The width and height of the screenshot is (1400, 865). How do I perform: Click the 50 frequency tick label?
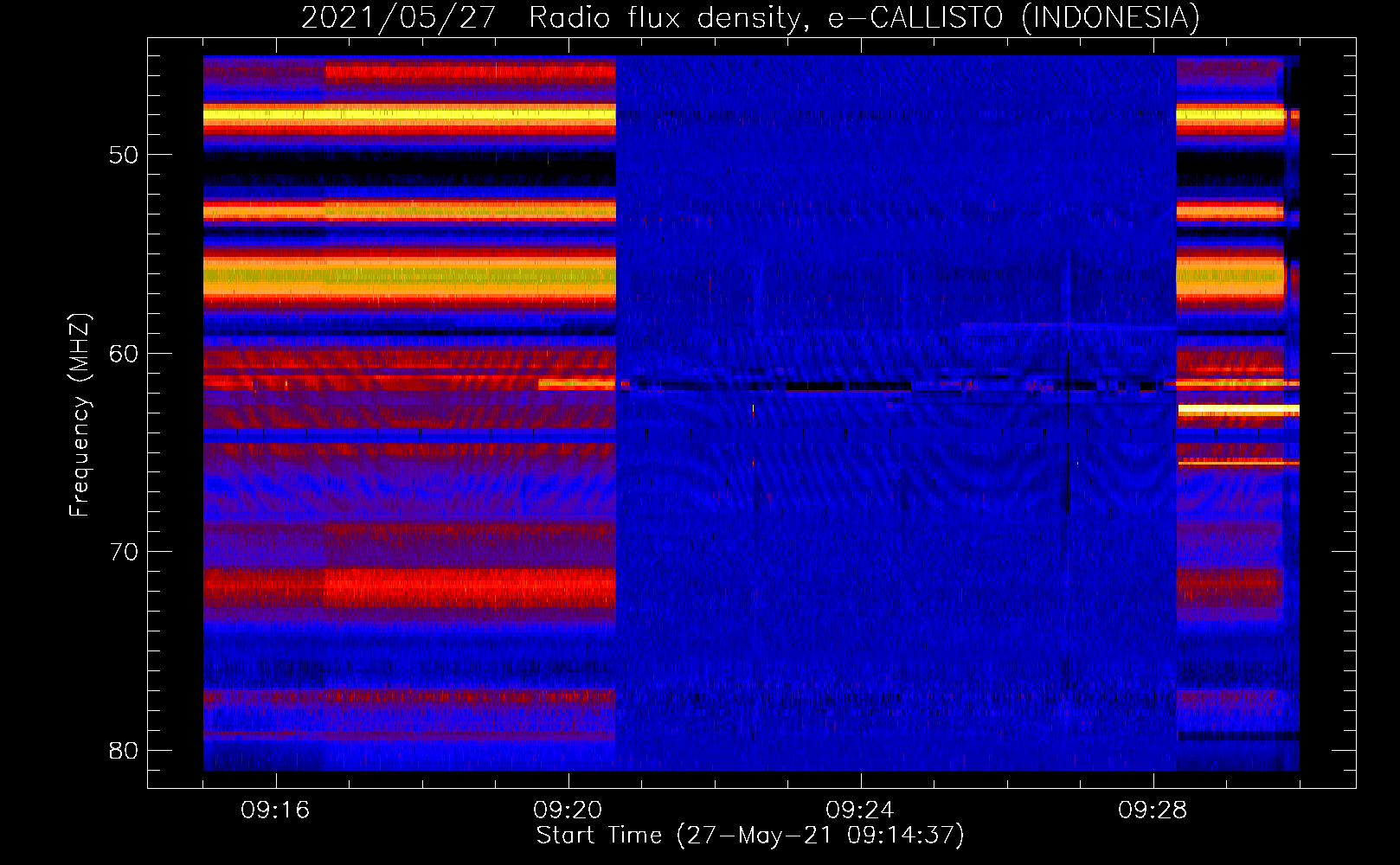click(124, 156)
